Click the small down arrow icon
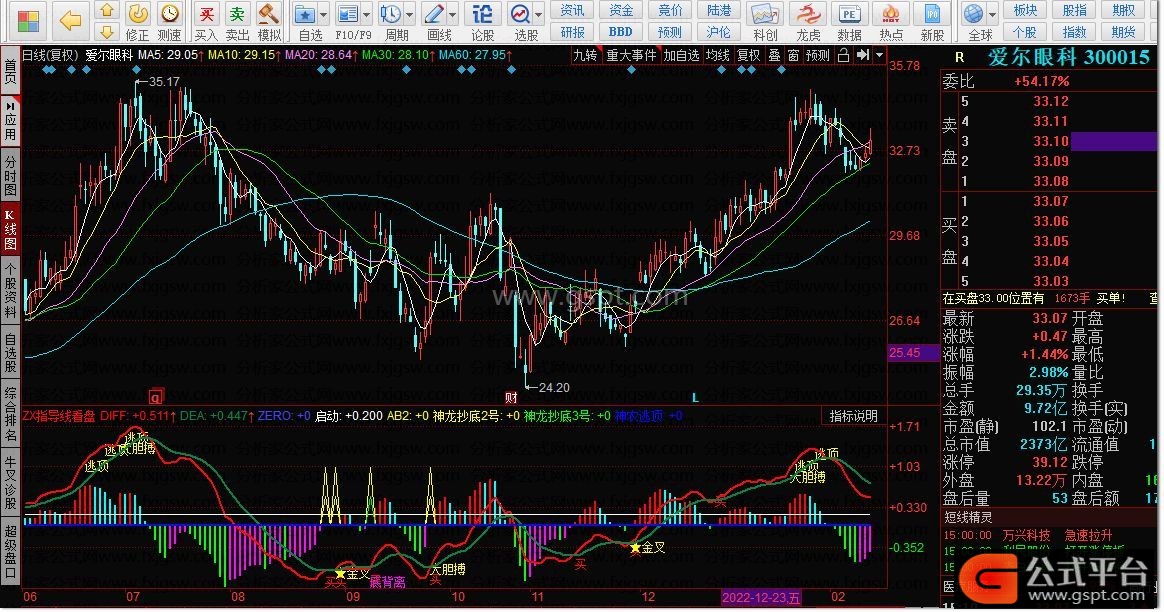 (108, 32)
